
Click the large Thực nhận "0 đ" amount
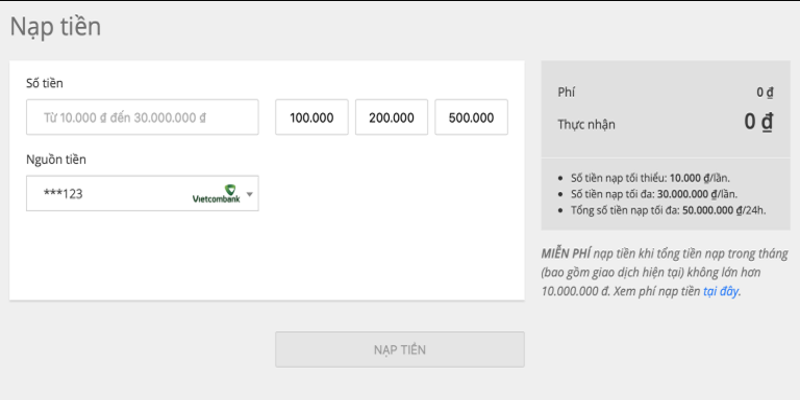(758, 123)
